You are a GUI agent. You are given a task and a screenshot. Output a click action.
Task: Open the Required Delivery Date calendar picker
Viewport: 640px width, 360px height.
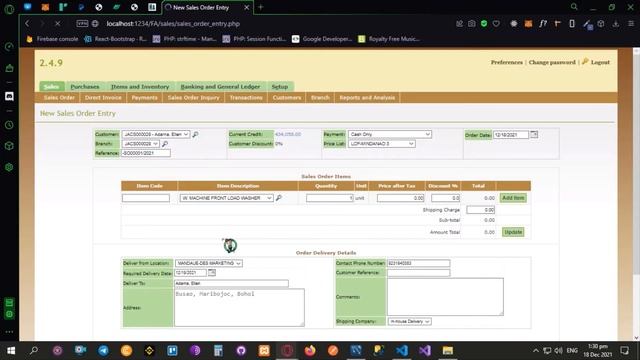212,272
